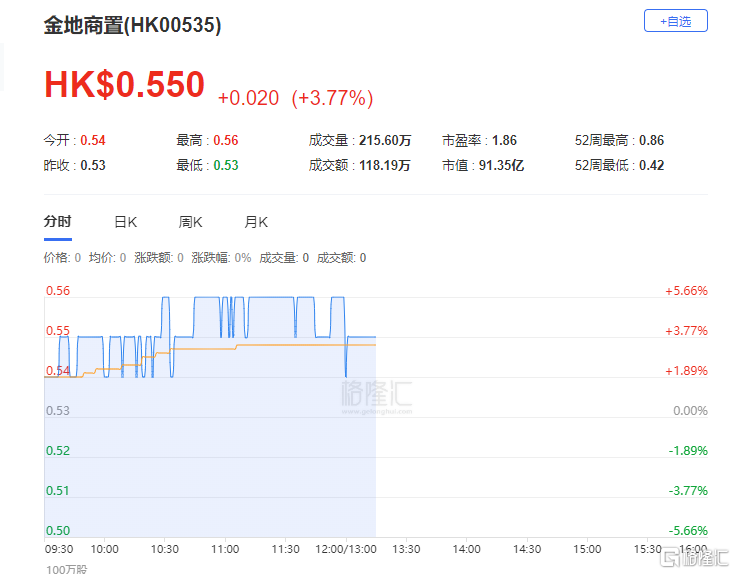This screenshot has width=735, height=574.
Task: Click the 均价 readout above chart
Action: click(x=107, y=258)
